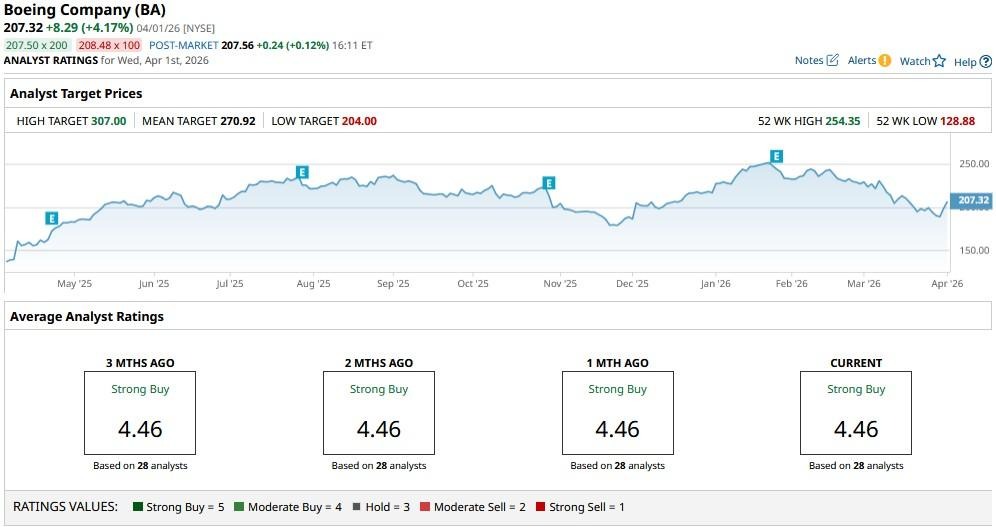This screenshot has height=527, width=996.
Task: Click the high target value 307.00
Action: [x=108, y=121]
